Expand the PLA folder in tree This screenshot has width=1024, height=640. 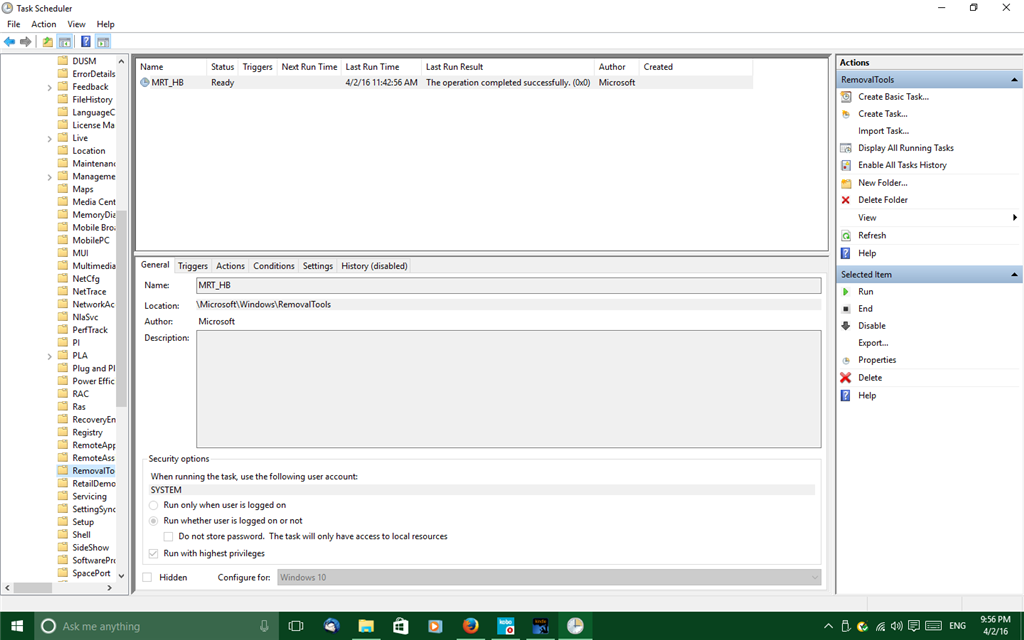pos(50,357)
